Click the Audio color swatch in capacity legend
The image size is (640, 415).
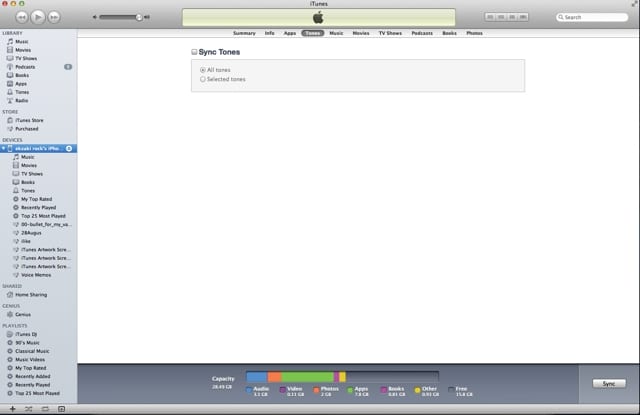(x=249, y=391)
